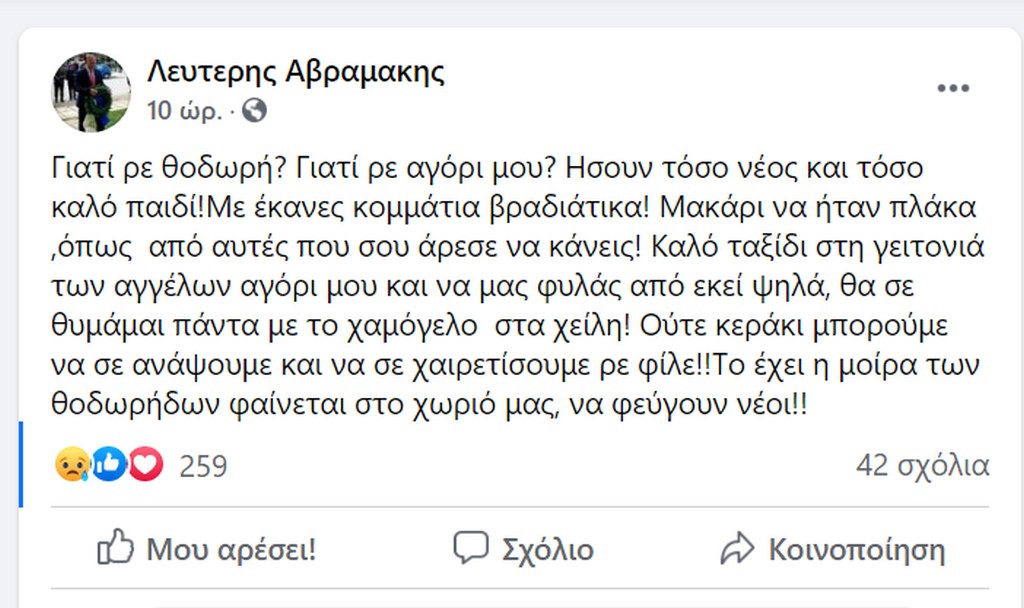Open the post options three-dot menu
The image size is (1024, 608).
point(953,89)
